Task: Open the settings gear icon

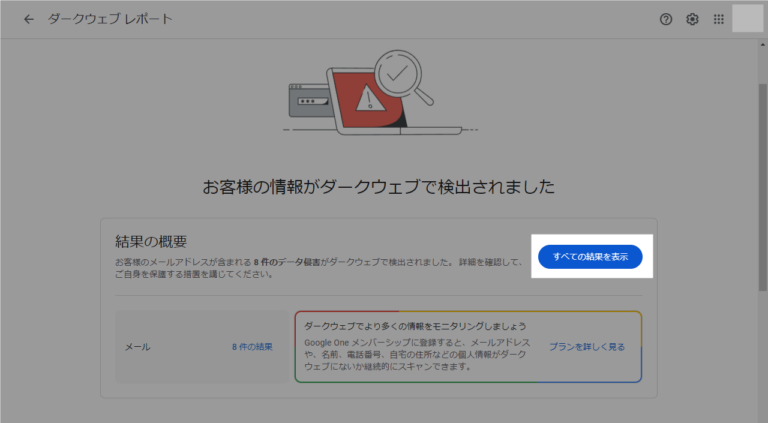Action: pos(692,19)
